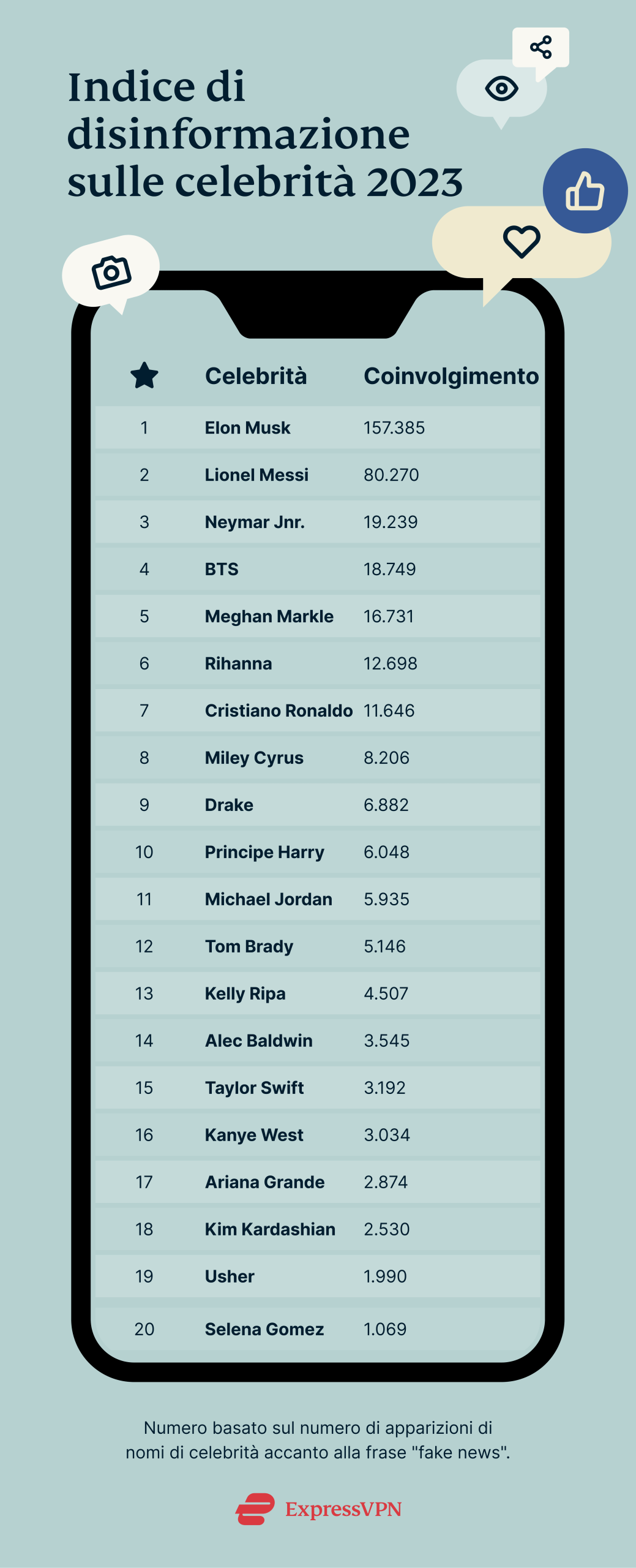
Task: Select the Celebrità column header
Action: click(256, 376)
